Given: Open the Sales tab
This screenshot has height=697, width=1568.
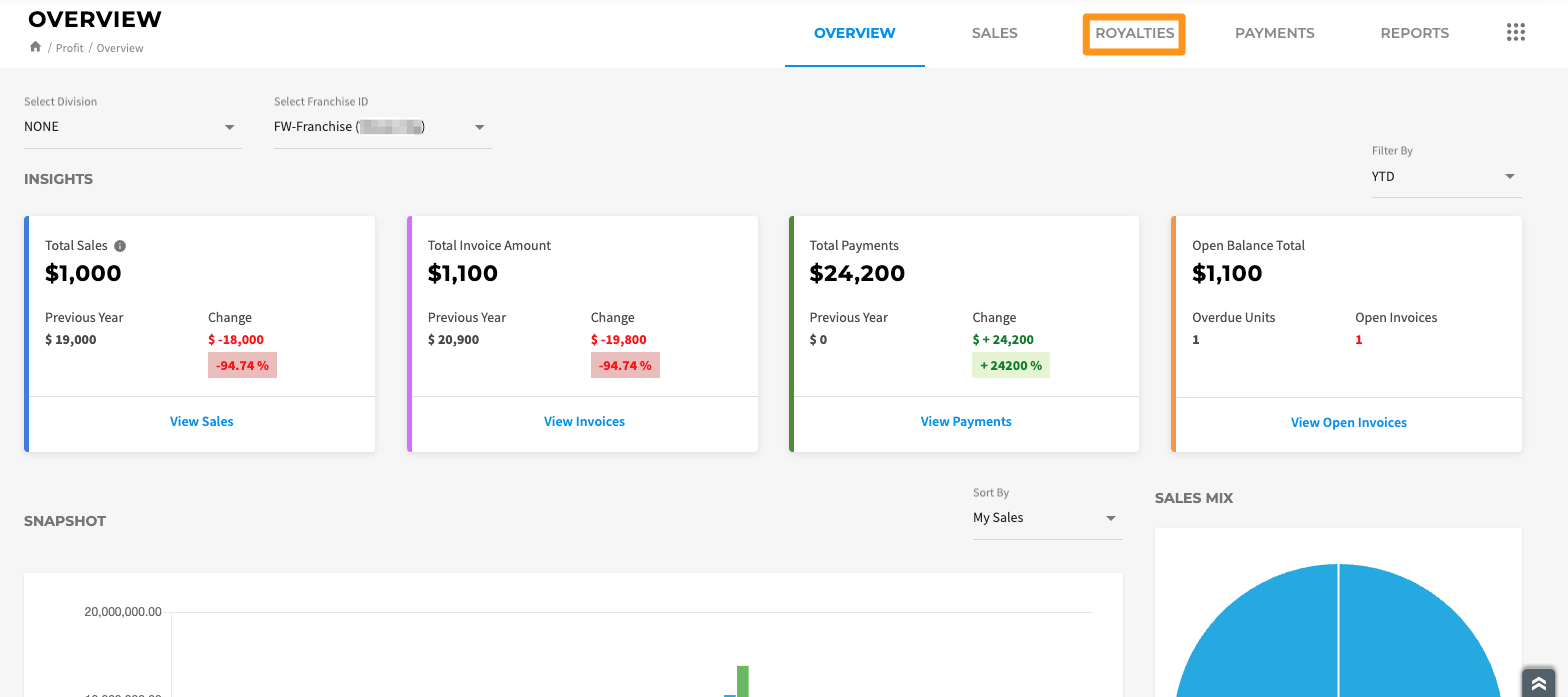Looking at the screenshot, I should point(995,33).
